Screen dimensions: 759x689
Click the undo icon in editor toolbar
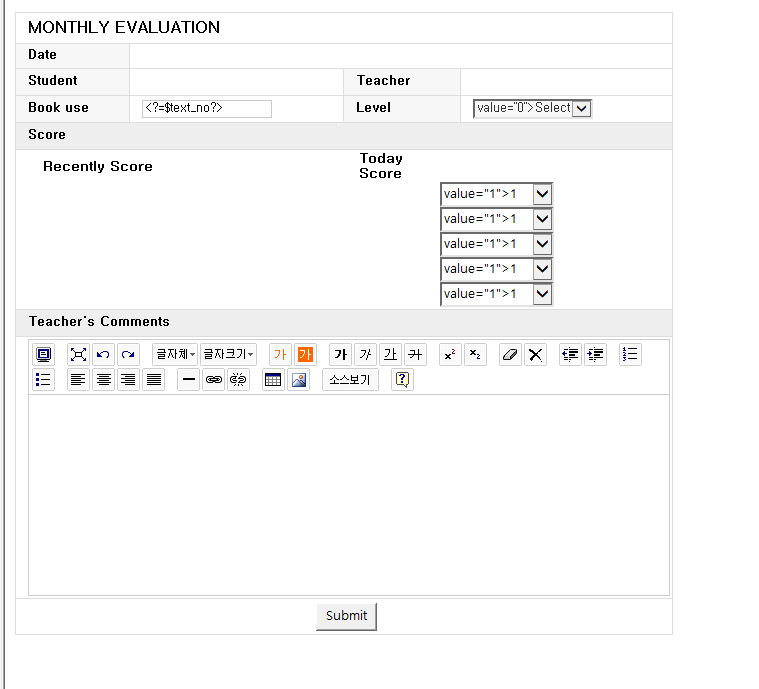click(103, 355)
